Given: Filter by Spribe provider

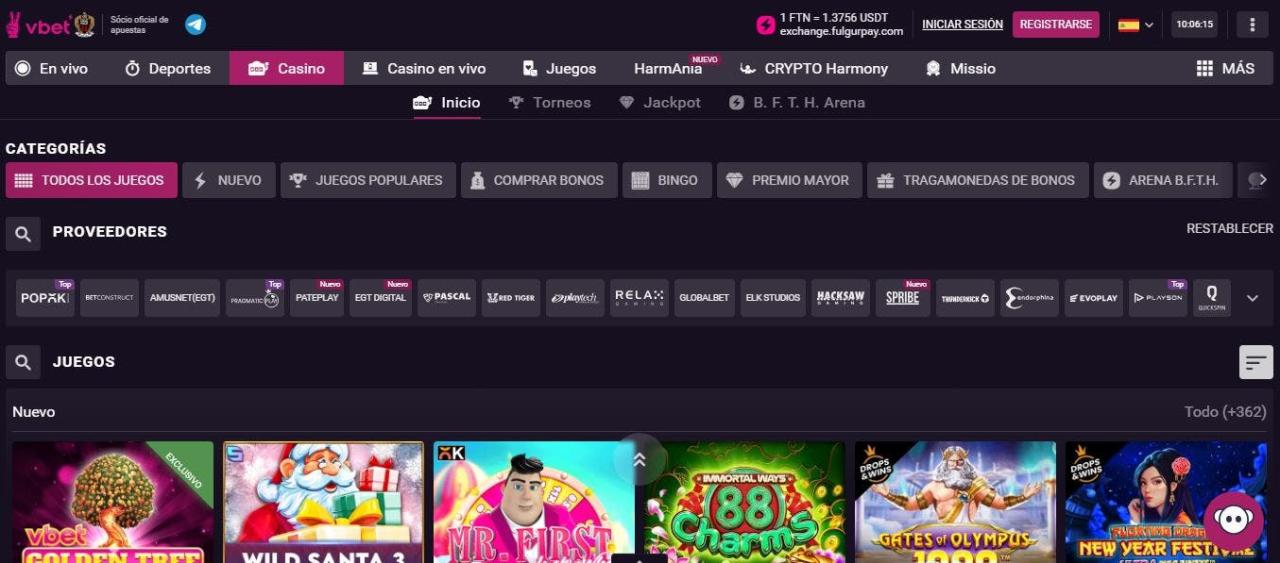Looking at the screenshot, I should (x=903, y=298).
